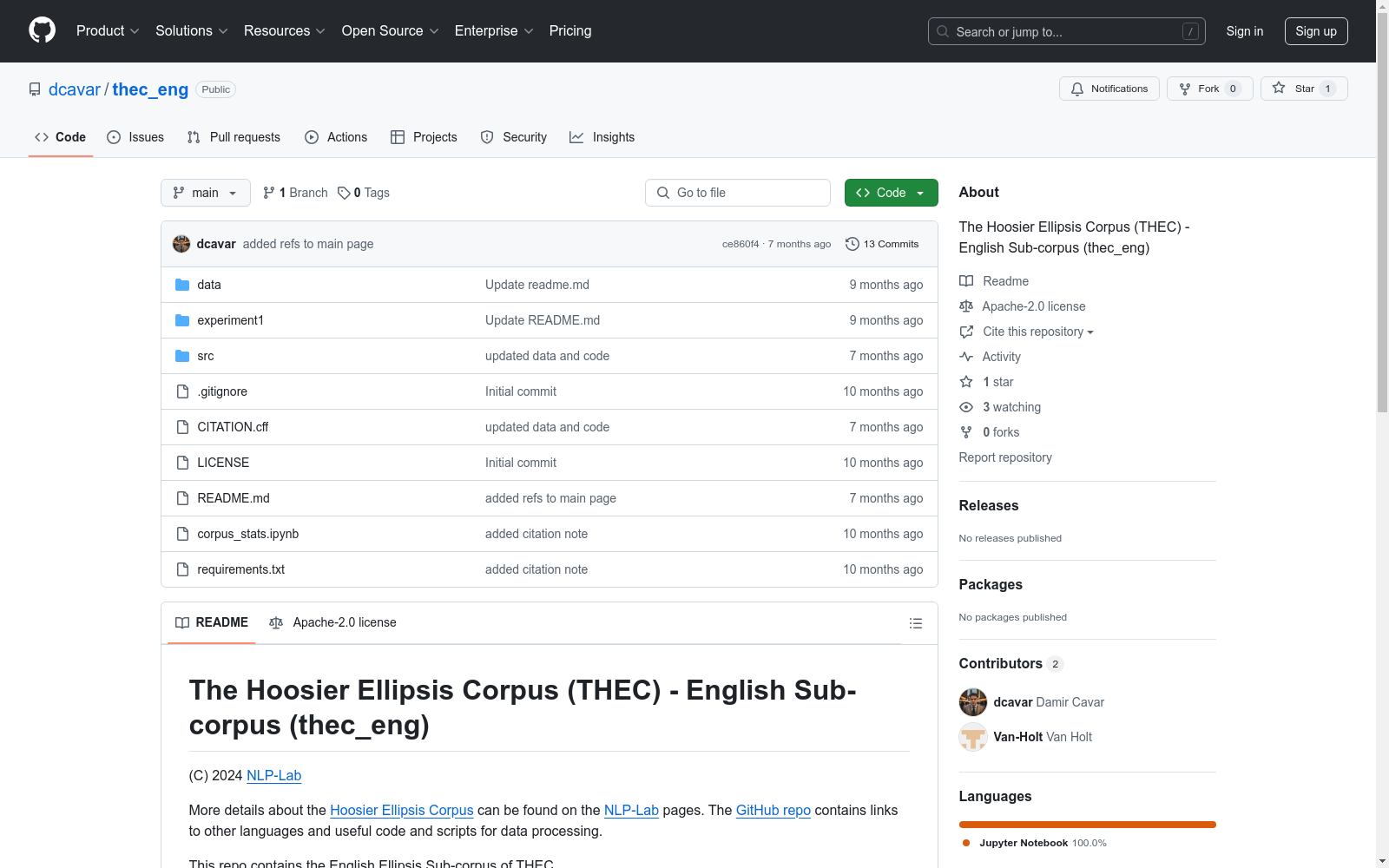
Task: Expand the Resources menu
Action: click(285, 31)
